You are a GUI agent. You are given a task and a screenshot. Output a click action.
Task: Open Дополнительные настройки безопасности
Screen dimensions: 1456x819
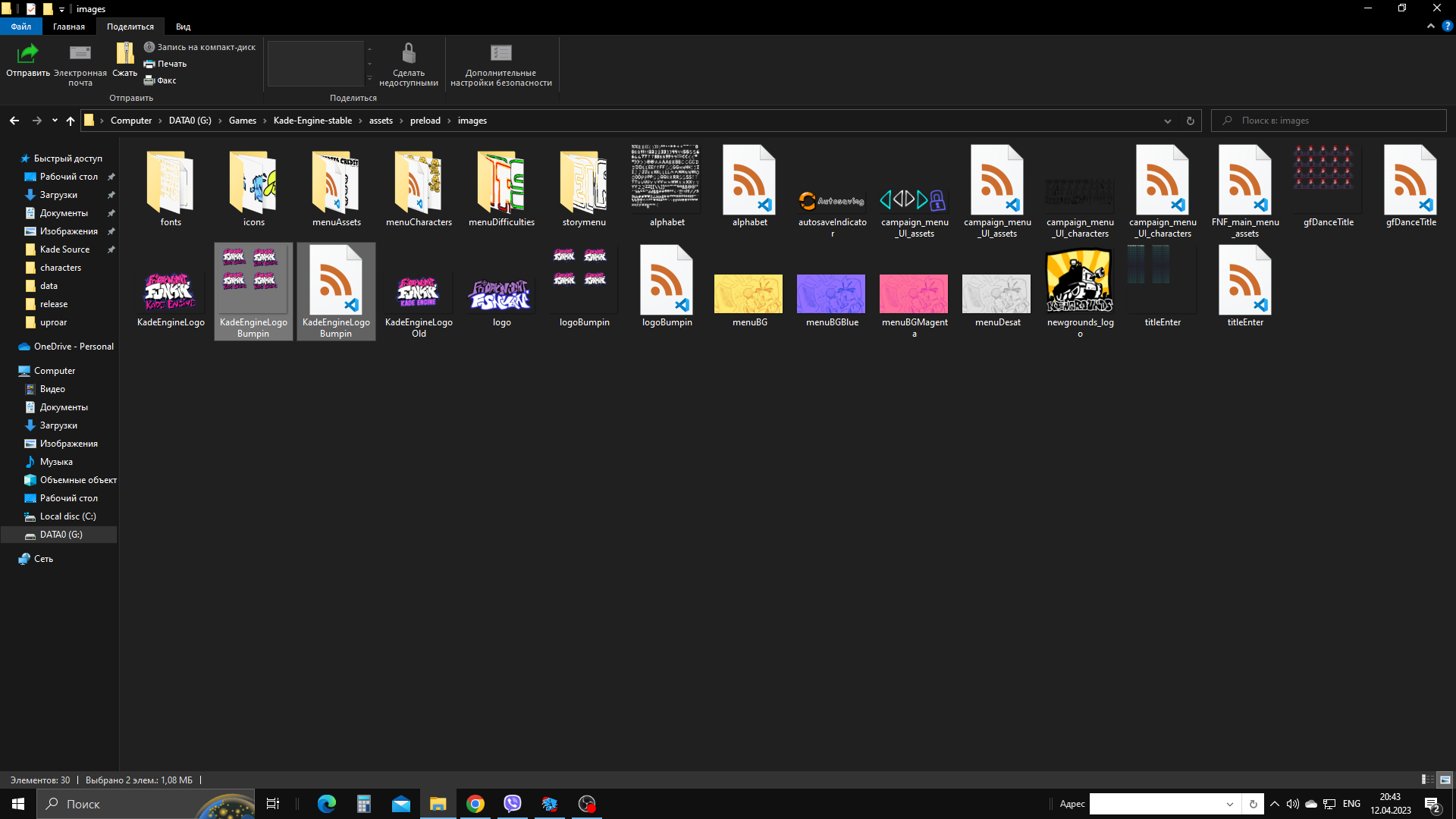click(500, 55)
